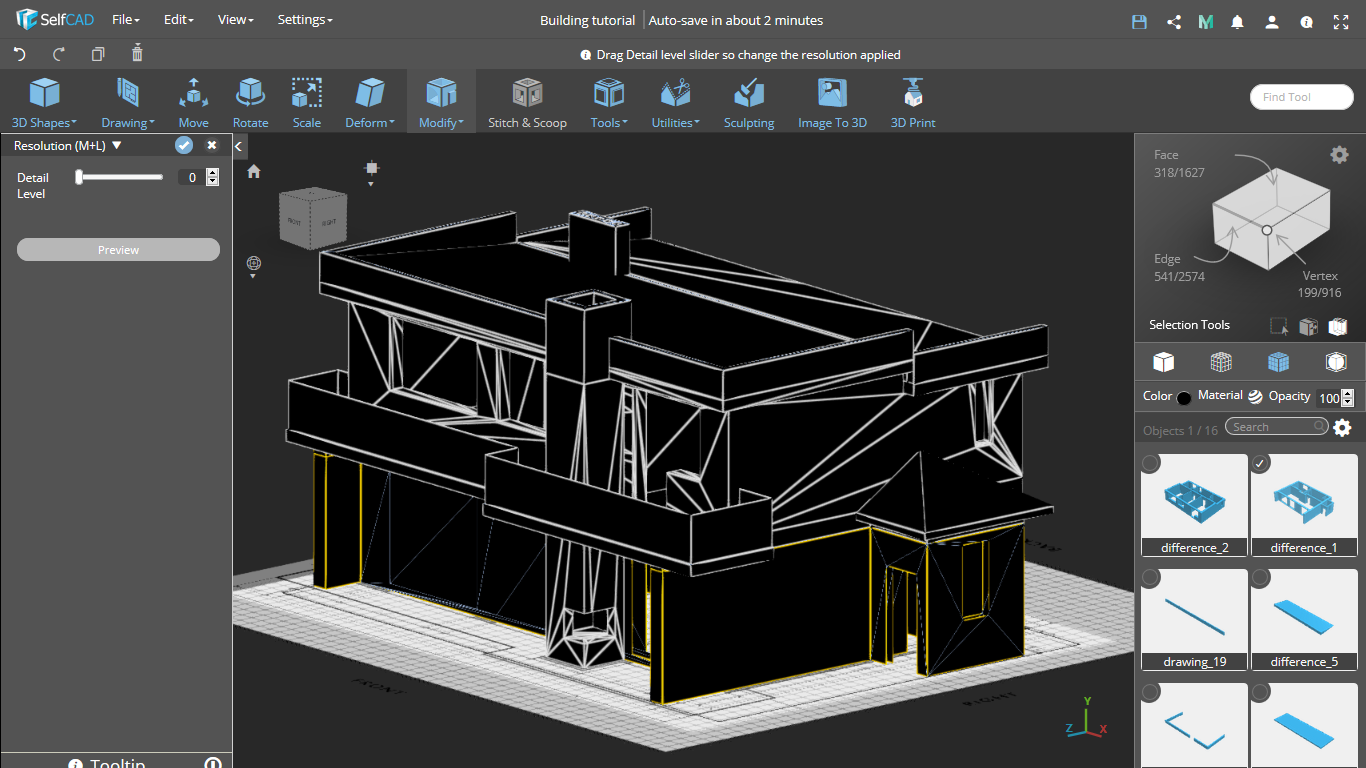Screen dimensions: 1366x768
Task: Open the Tools dropdown
Action: pos(609,103)
